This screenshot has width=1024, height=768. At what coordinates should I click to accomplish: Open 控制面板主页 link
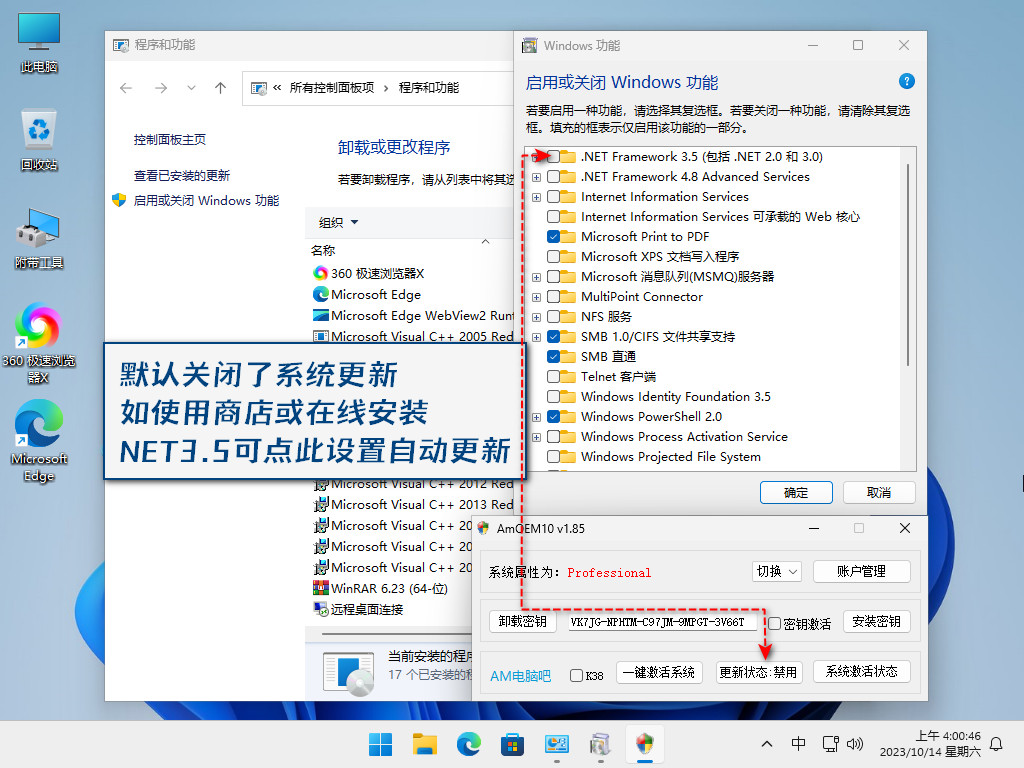pos(170,140)
